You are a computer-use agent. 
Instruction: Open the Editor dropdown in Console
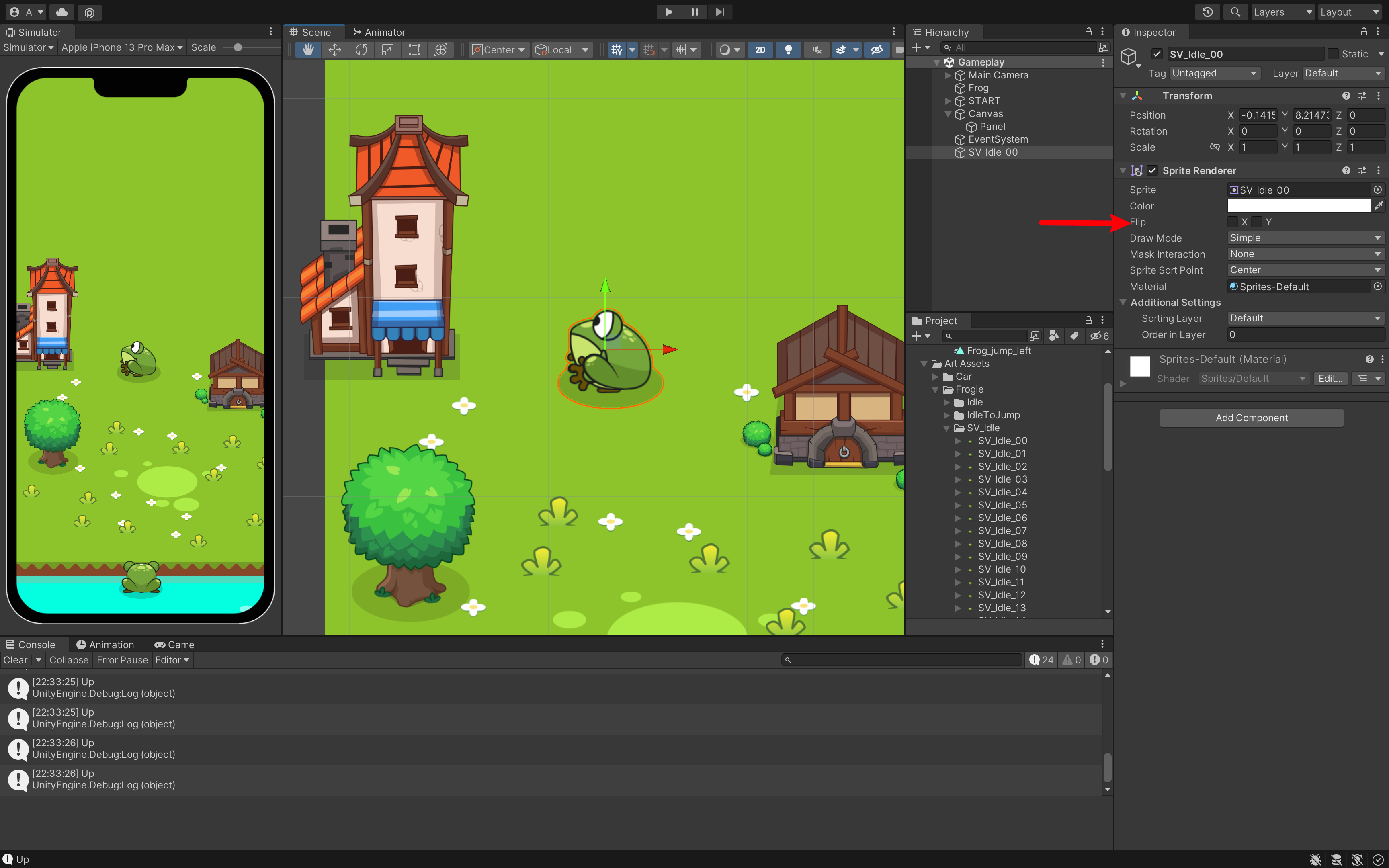pos(172,660)
